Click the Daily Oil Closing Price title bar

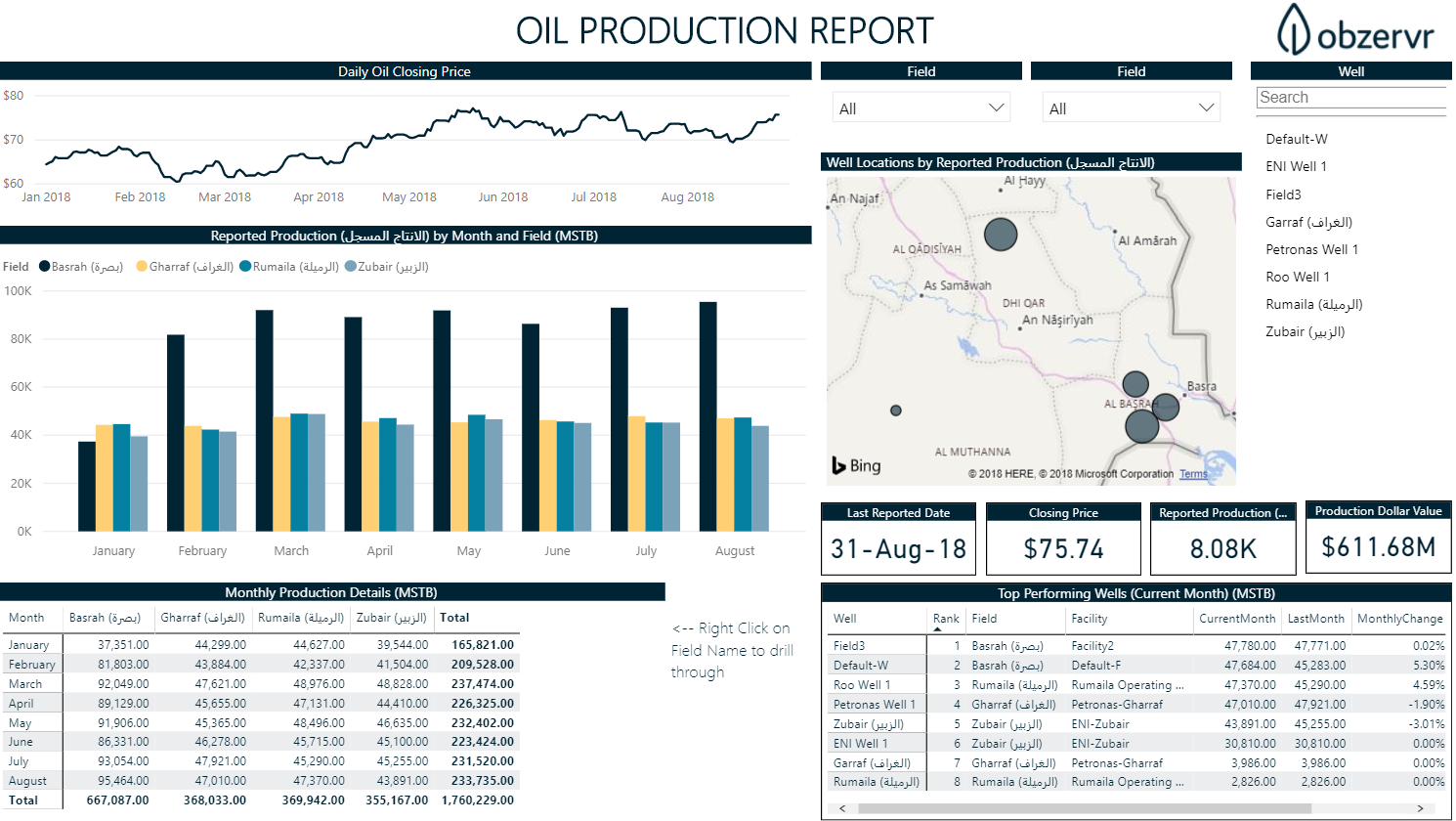406,71
